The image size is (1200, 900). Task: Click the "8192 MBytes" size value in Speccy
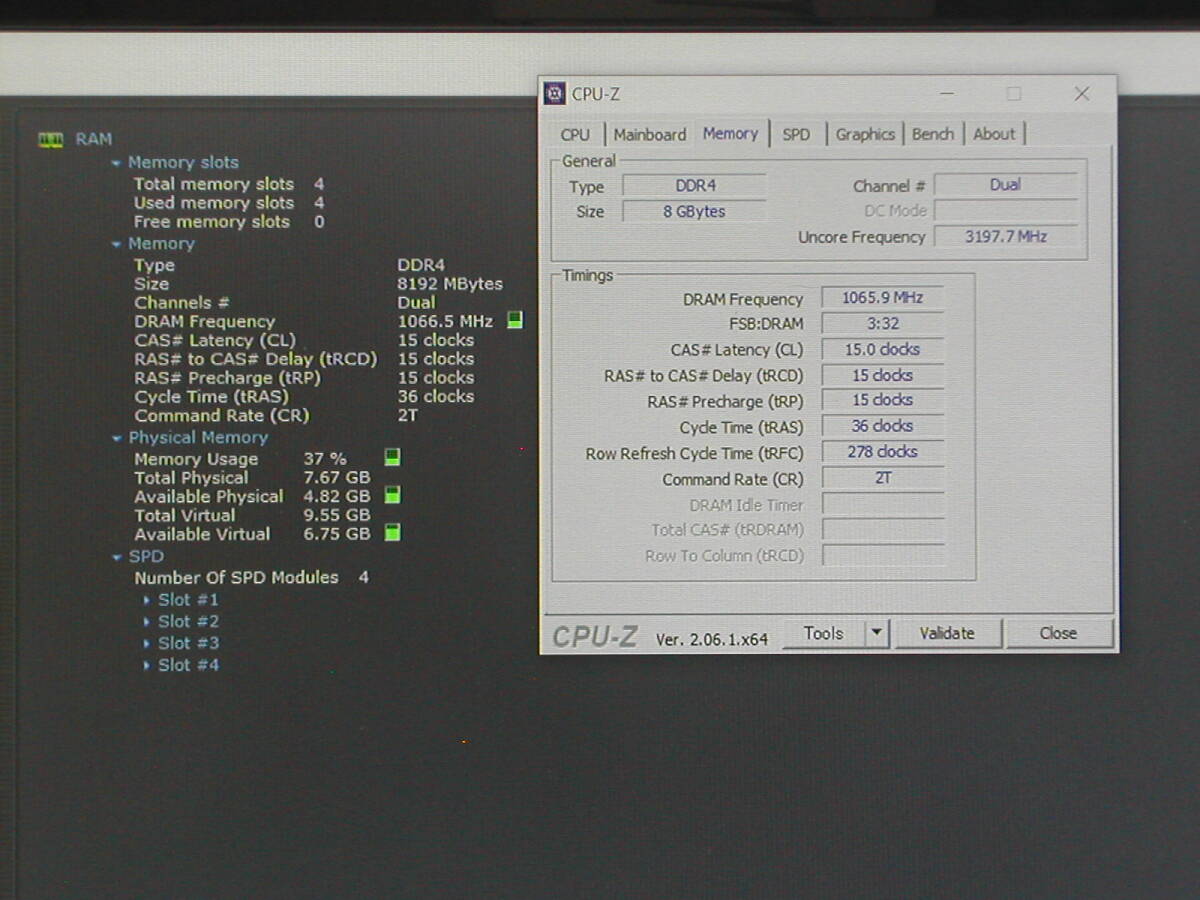450,284
